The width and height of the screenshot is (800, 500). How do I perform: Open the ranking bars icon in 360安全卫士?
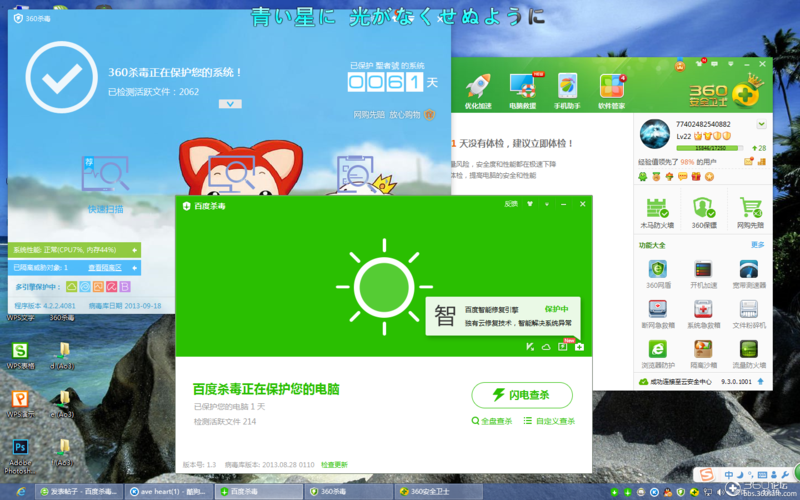[762, 162]
